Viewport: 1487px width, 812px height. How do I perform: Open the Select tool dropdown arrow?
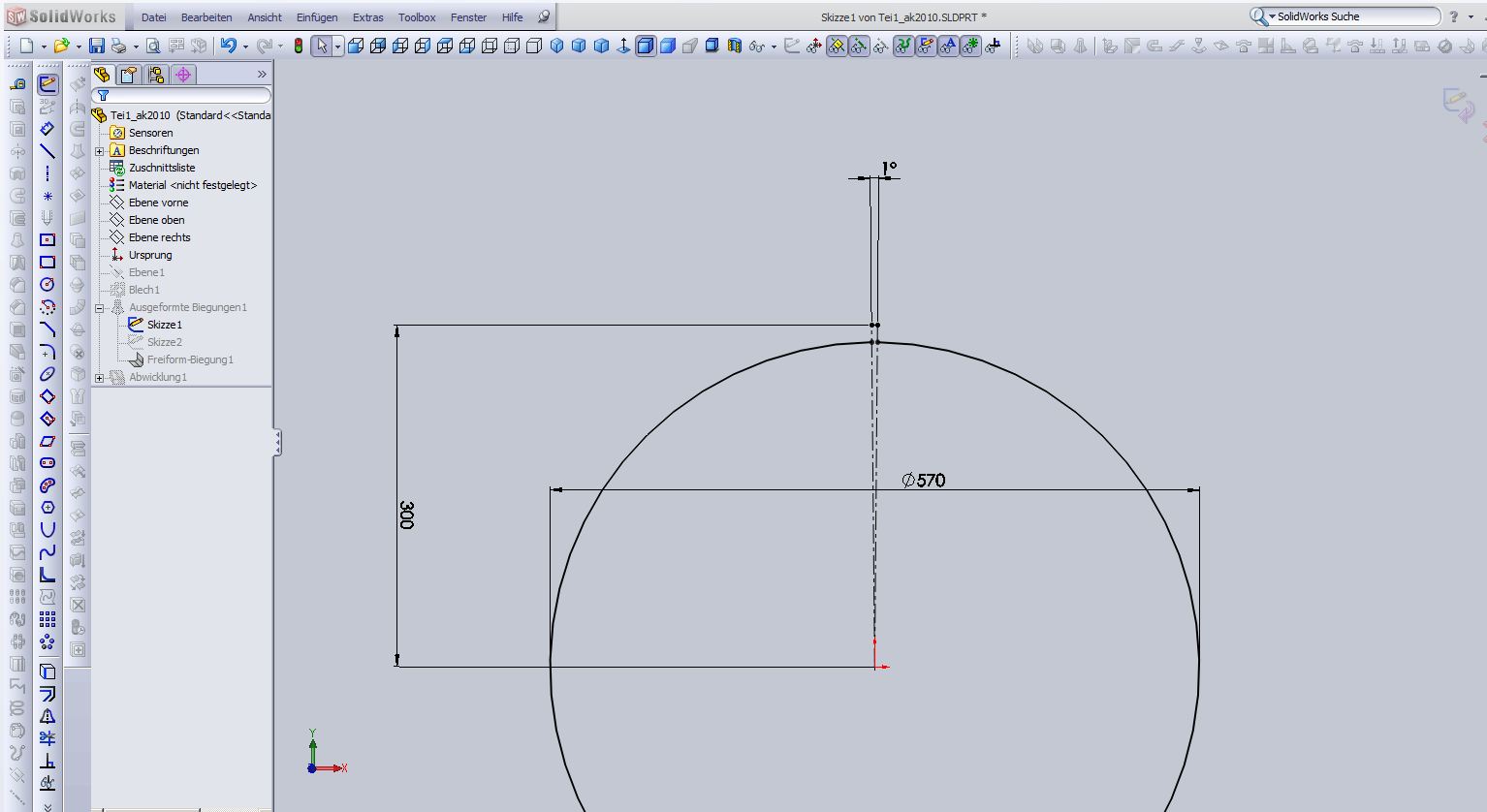[337, 47]
